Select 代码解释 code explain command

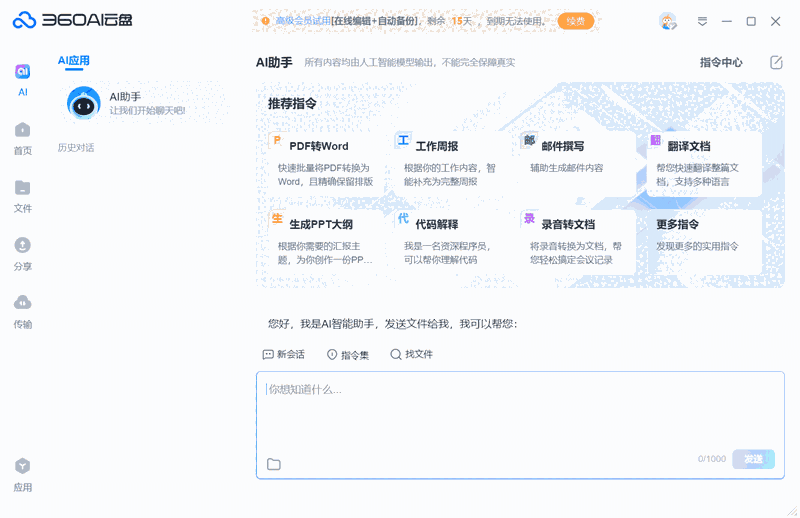click(x=451, y=242)
